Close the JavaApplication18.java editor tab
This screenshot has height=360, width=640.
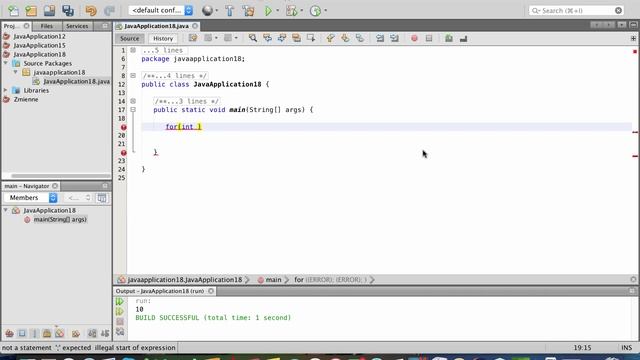pyautogui.click(x=195, y=26)
